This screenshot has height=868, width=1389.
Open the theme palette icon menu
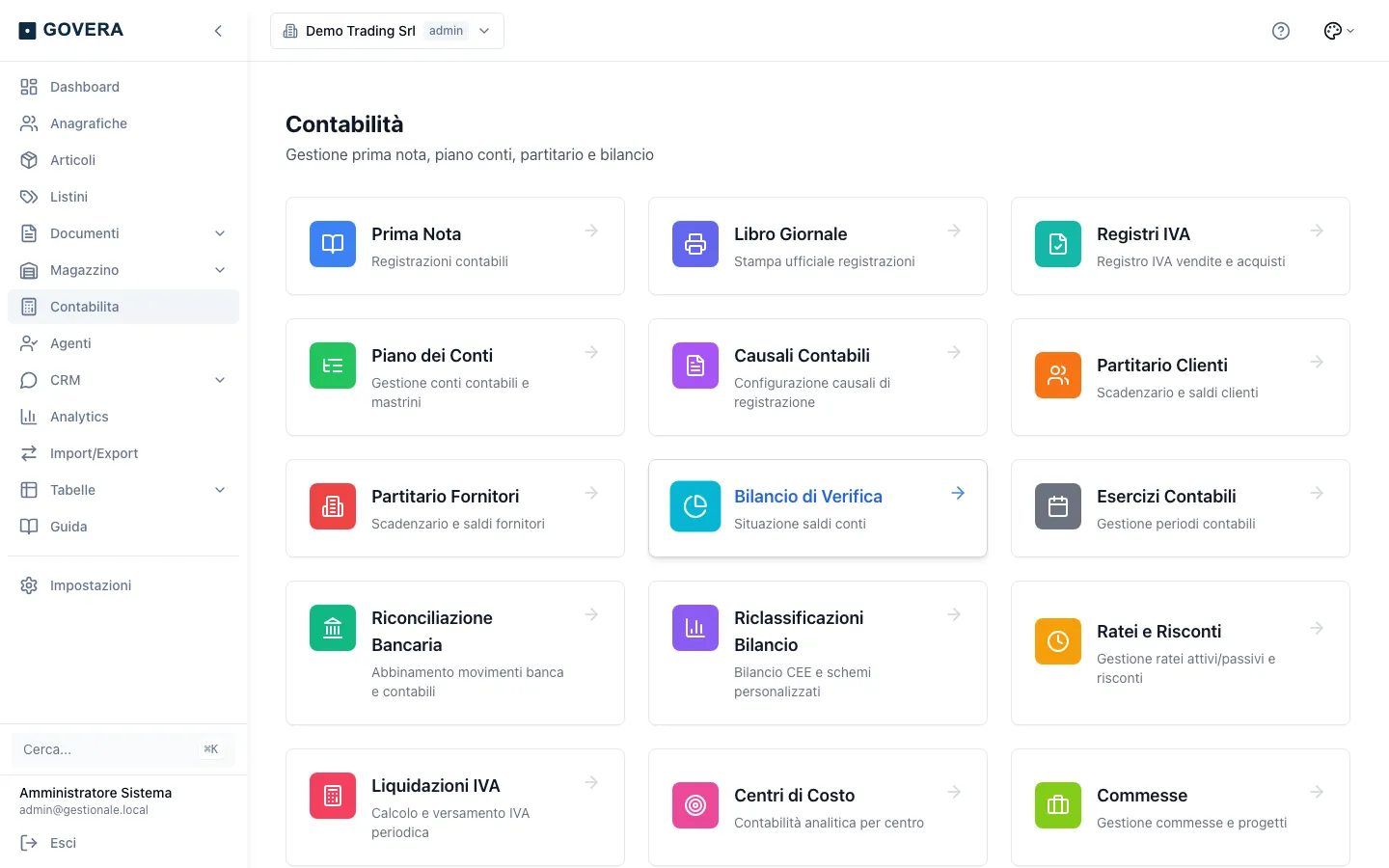1339,31
